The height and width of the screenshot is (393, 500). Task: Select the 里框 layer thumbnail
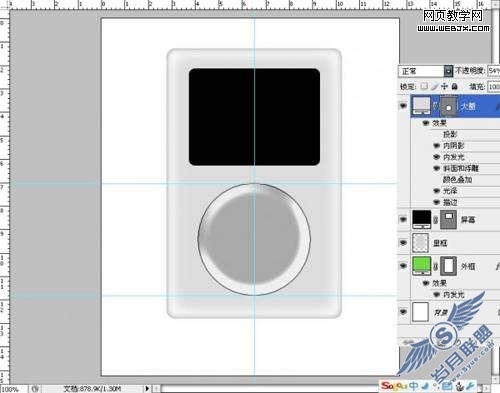pyautogui.click(x=420, y=243)
